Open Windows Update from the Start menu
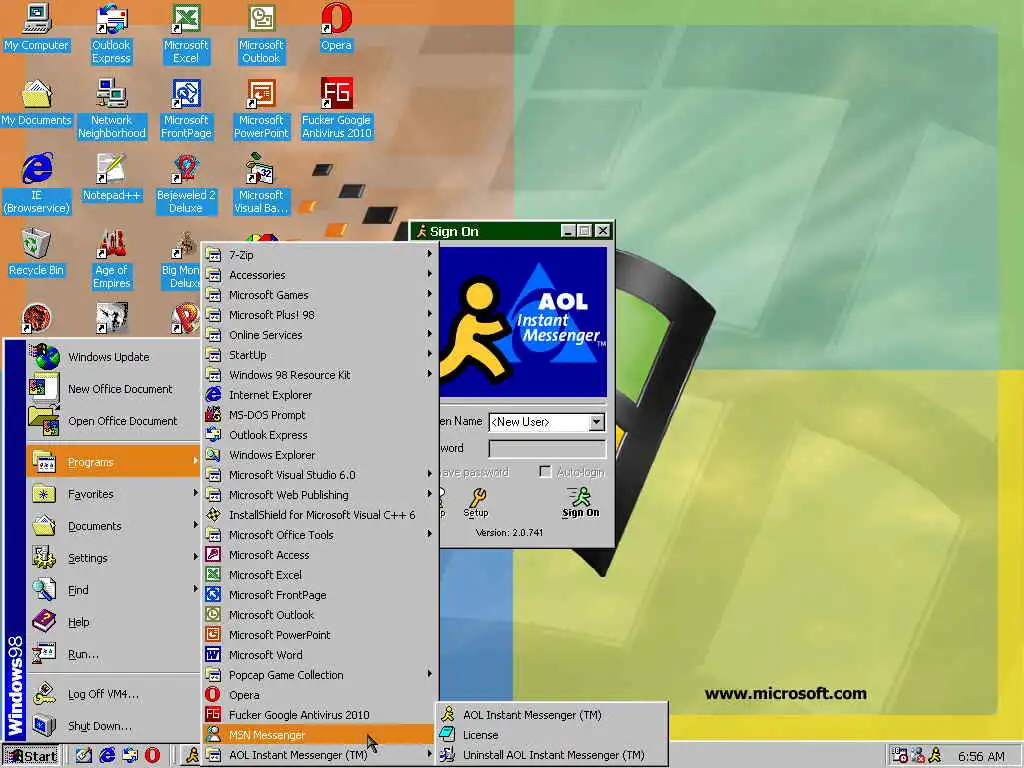1024x768 pixels. 113,357
